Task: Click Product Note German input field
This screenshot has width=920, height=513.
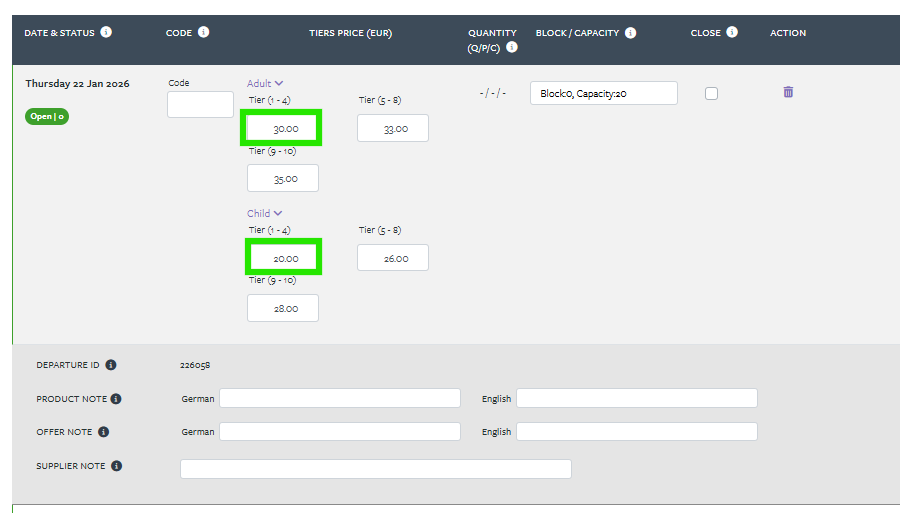Action: (340, 398)
